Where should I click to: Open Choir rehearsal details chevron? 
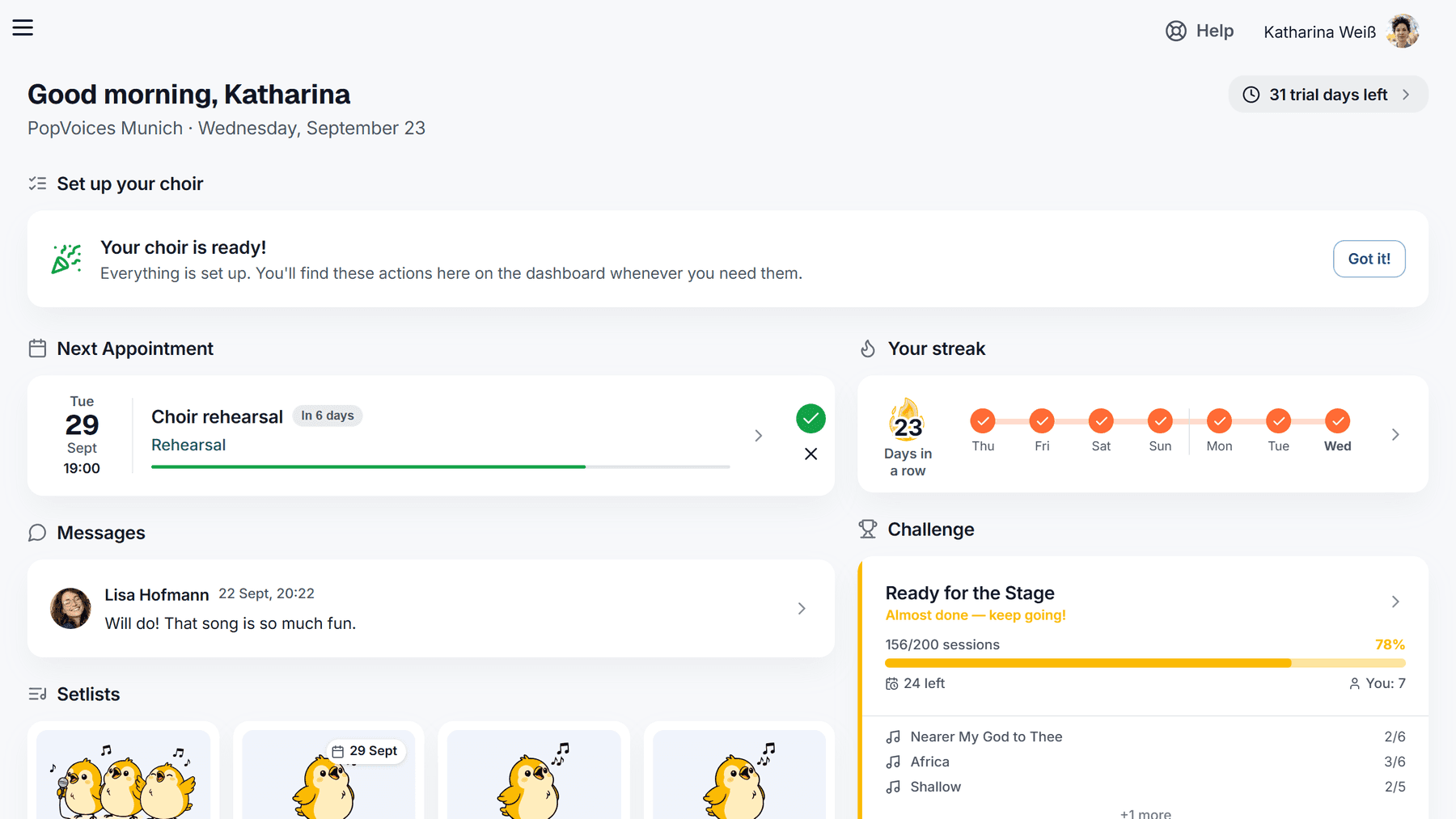click(759, 436)
